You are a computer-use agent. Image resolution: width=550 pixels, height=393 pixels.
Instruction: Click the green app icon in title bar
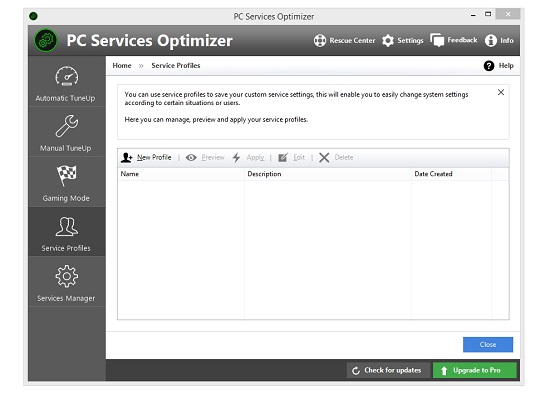tap(33, 16)
